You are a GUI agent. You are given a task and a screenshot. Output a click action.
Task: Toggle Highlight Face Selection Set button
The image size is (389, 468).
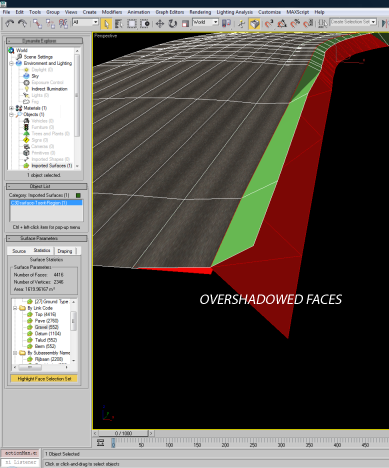44,379
